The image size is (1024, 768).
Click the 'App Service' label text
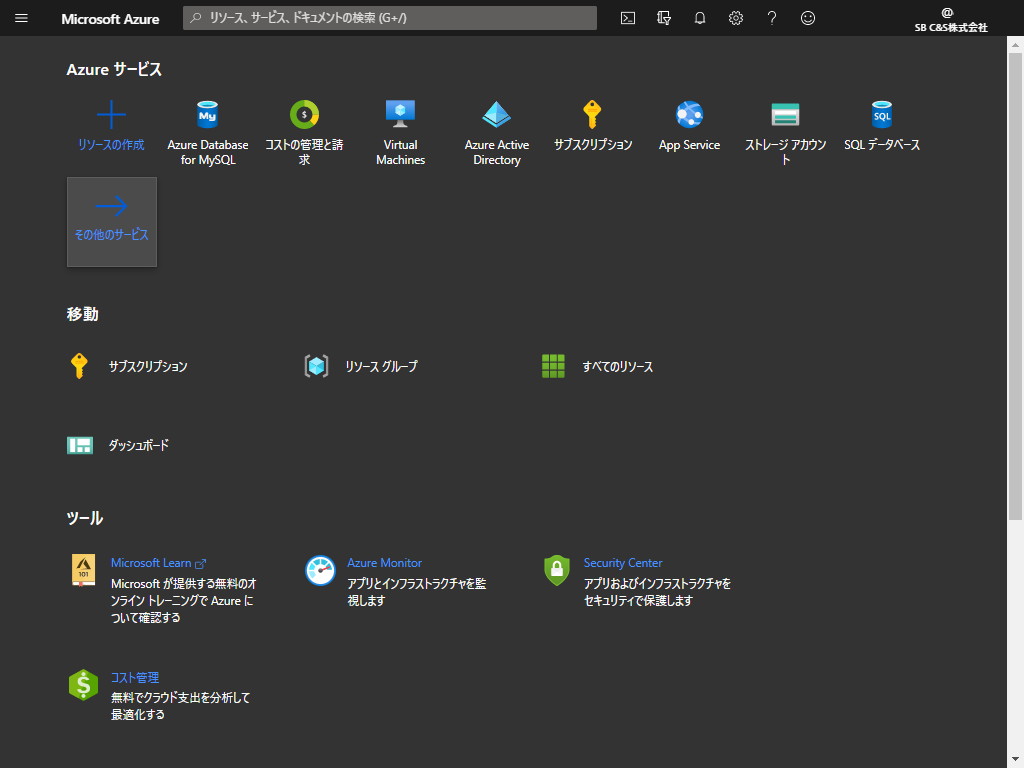coord(689,145)
